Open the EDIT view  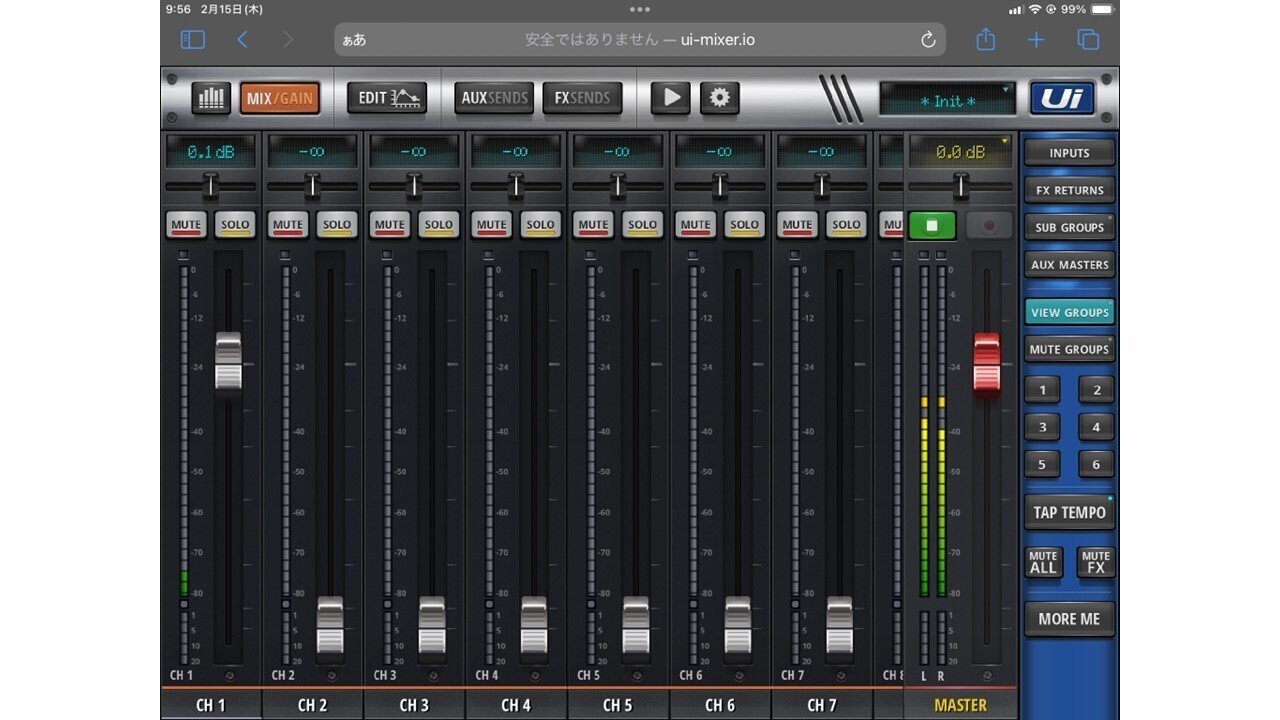tap(387, 98)
